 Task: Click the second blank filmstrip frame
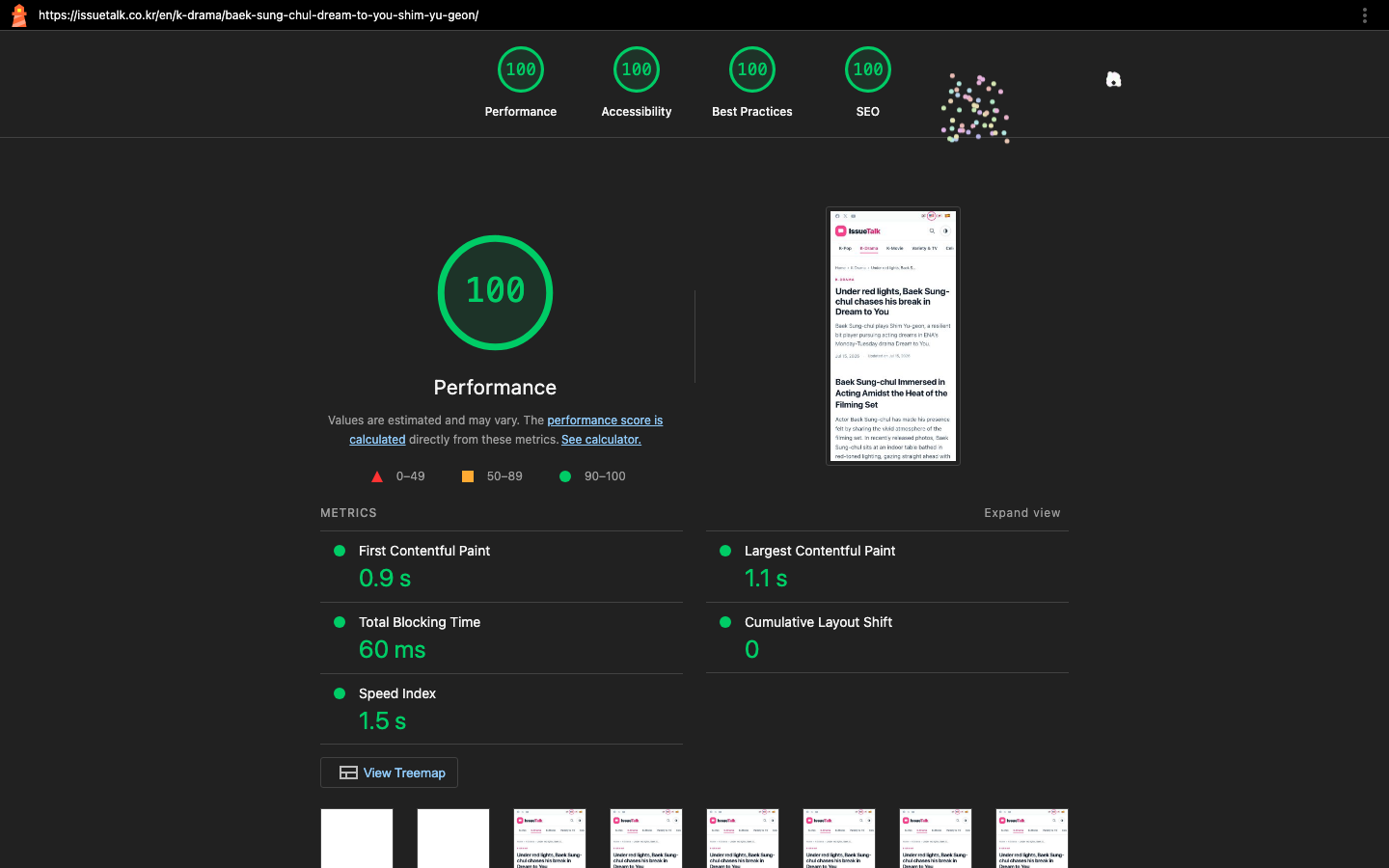click(453, 838)
